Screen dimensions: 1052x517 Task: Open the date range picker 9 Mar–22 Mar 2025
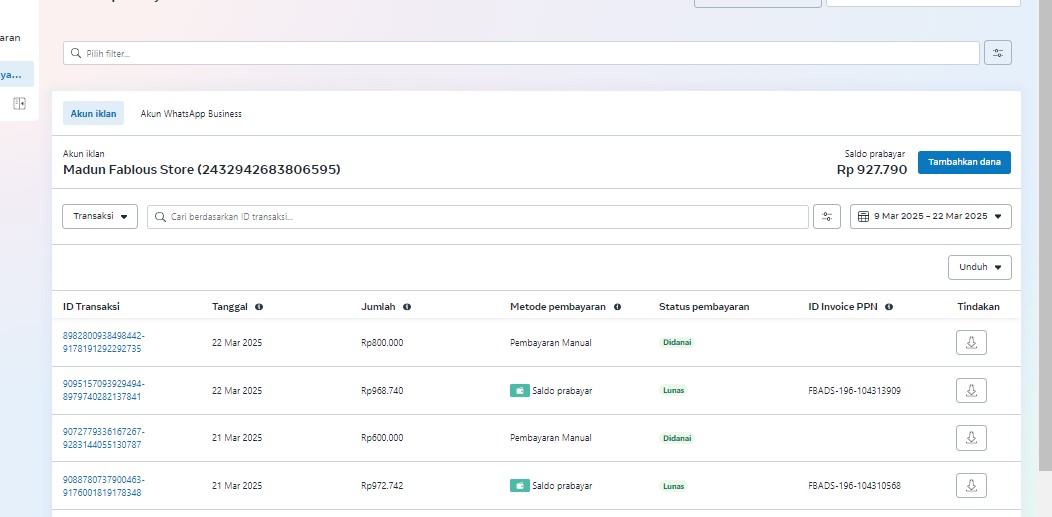coord(930,217)
